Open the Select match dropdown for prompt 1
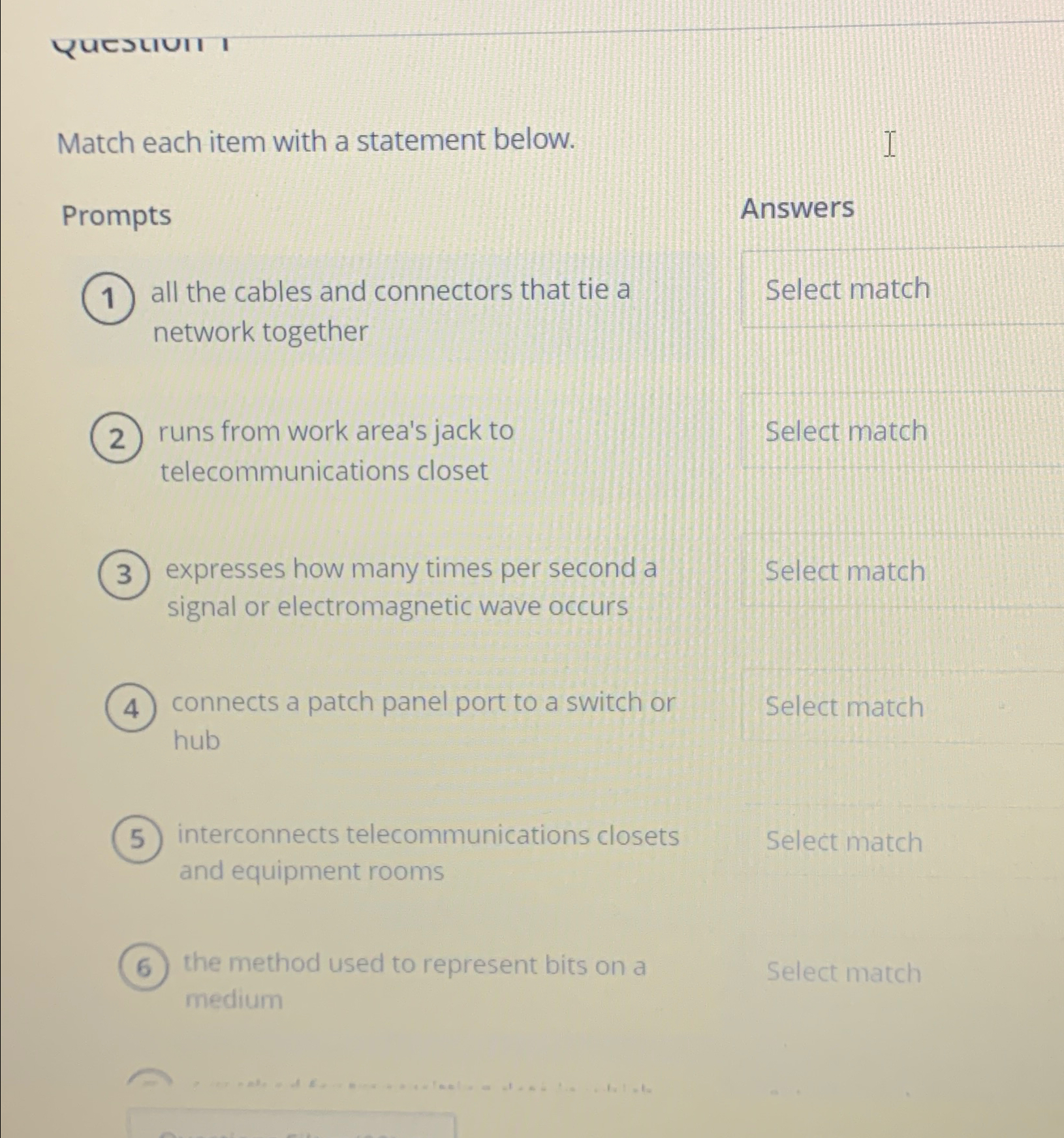The width and height of the screenshot is (1064, 1138). pyautogui.click(x=847, y=290)
